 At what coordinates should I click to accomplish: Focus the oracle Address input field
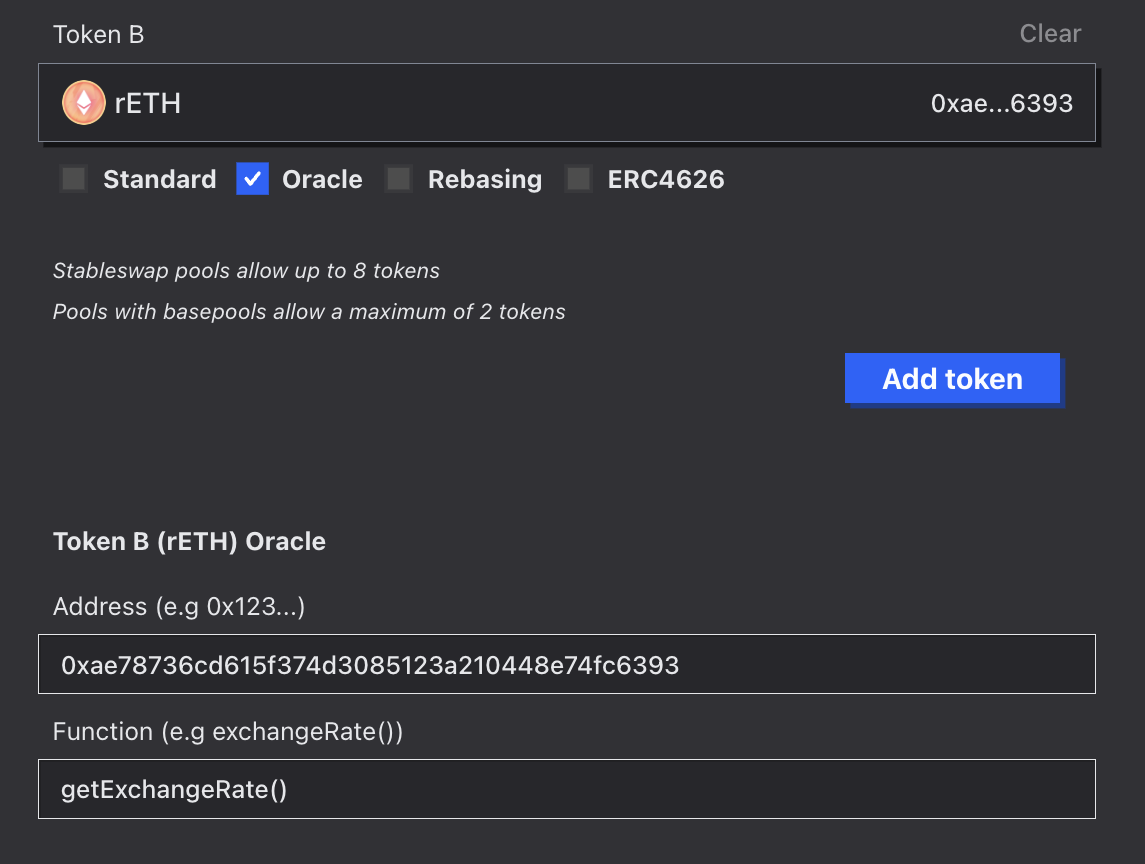567,664
